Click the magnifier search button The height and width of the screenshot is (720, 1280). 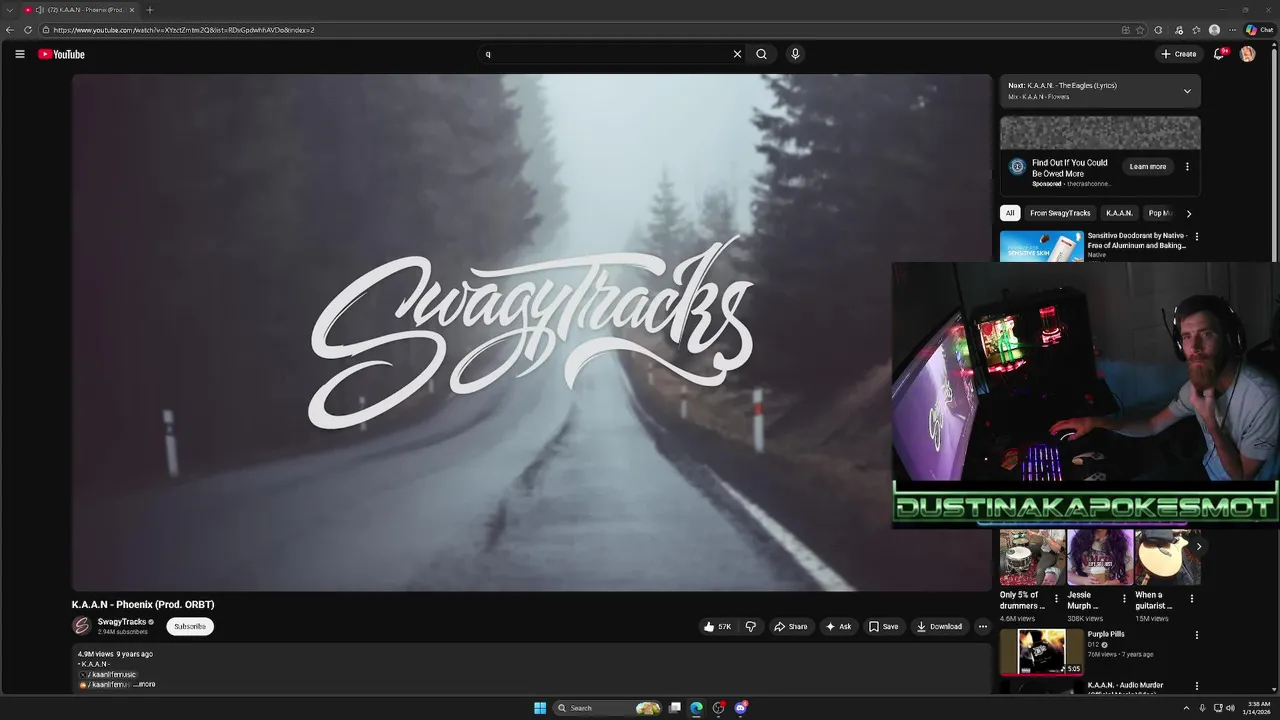point(761,54)
